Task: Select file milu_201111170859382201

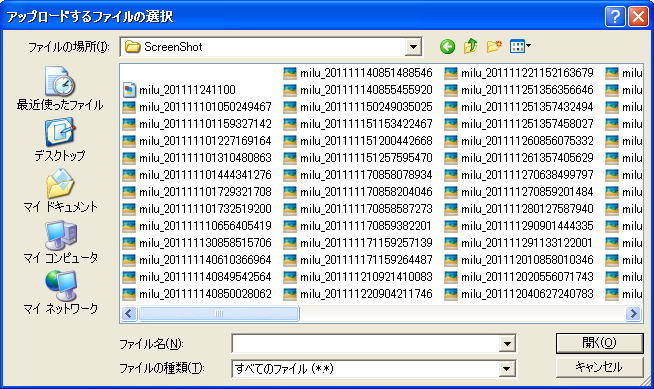Action: [x=358, y=226]
